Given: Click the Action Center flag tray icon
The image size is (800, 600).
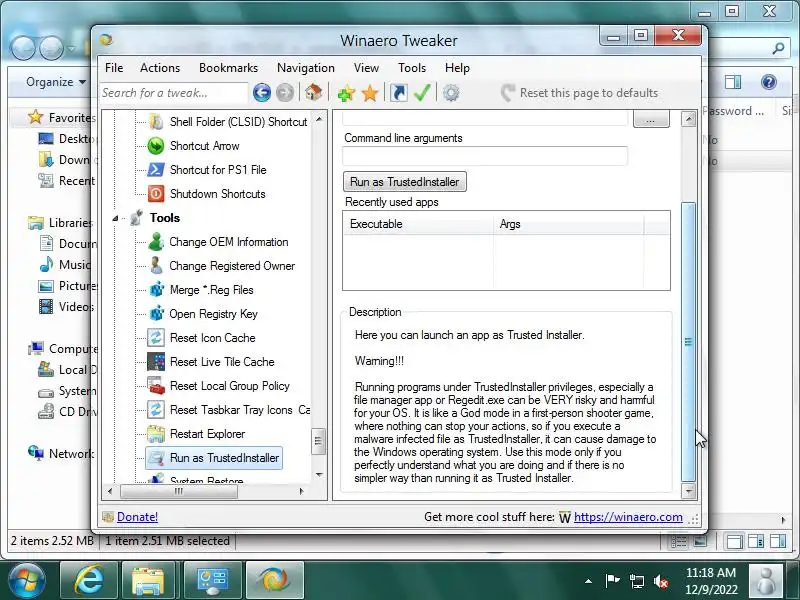Looking at the screenshot, I should (x=612, y=581).
